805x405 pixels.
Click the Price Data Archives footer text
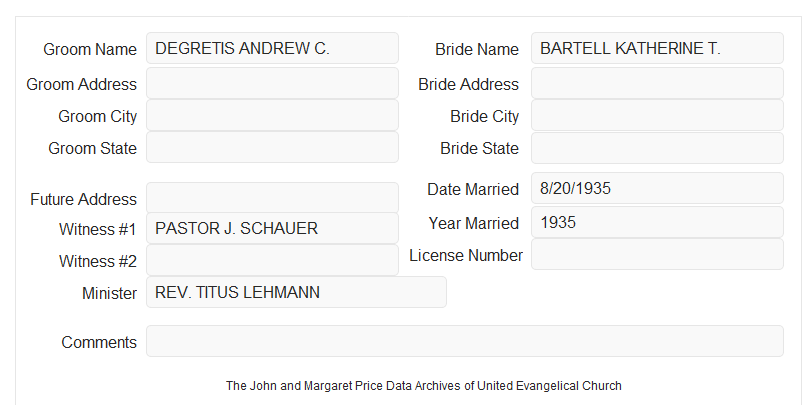424,385
